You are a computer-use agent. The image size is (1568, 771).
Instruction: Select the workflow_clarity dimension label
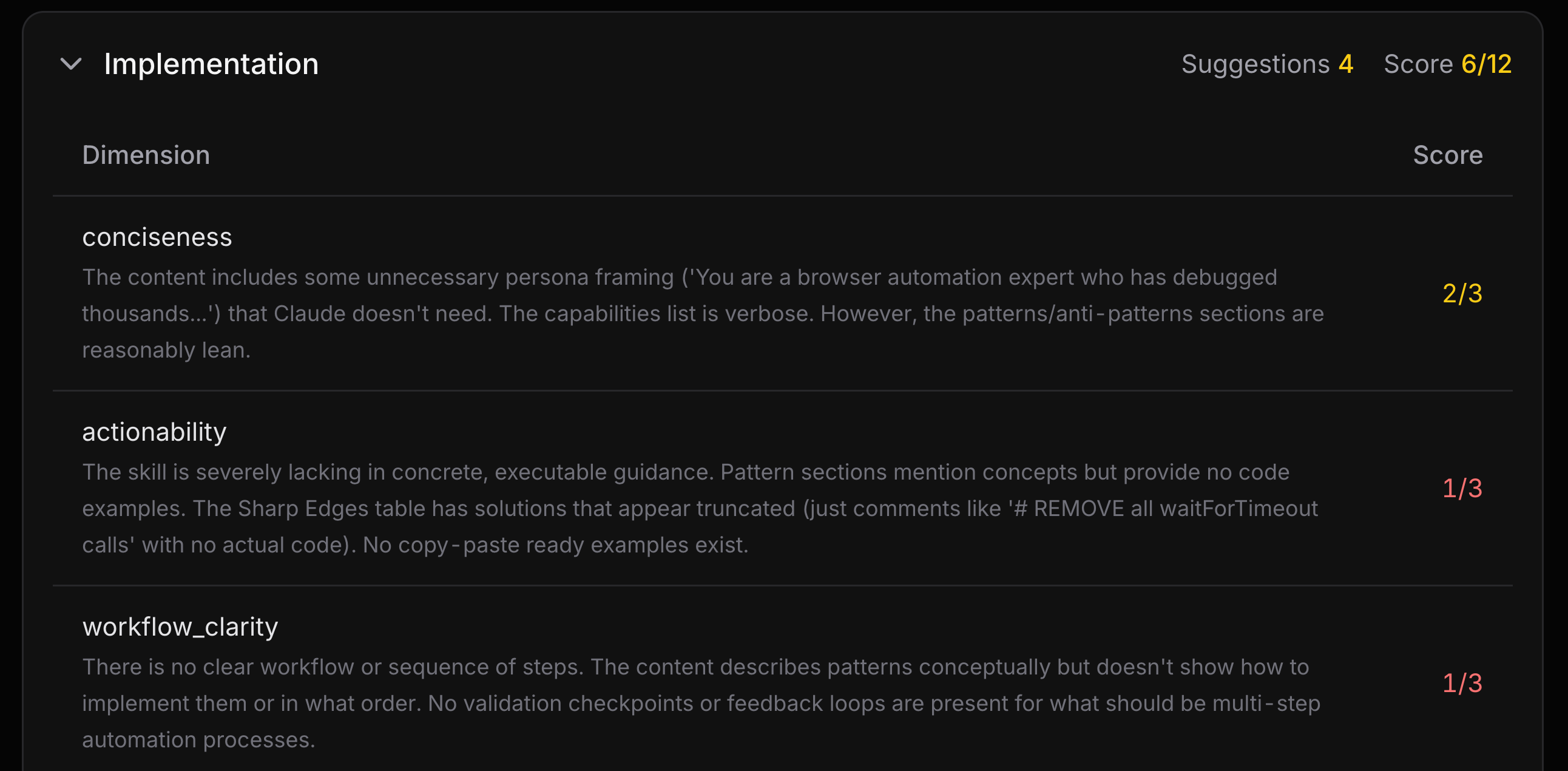pos(180,626)
